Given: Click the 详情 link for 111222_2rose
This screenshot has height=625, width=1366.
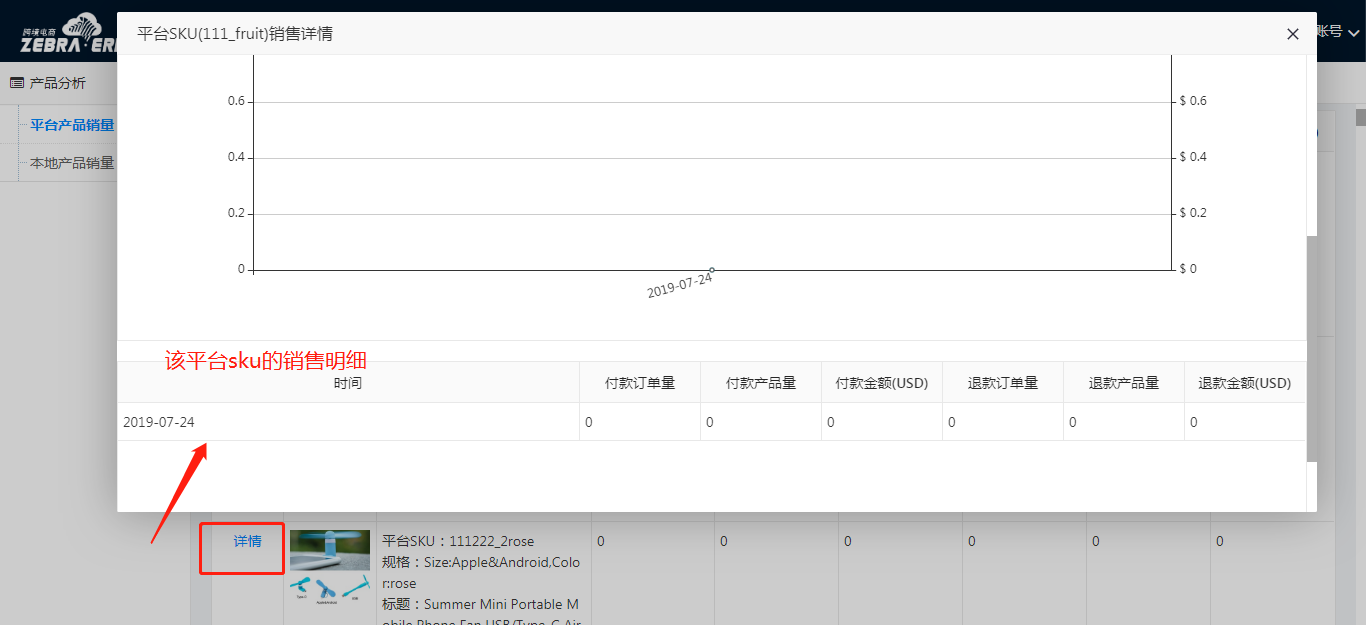Looking at the screenshot, I should click(x=247, y=541).
